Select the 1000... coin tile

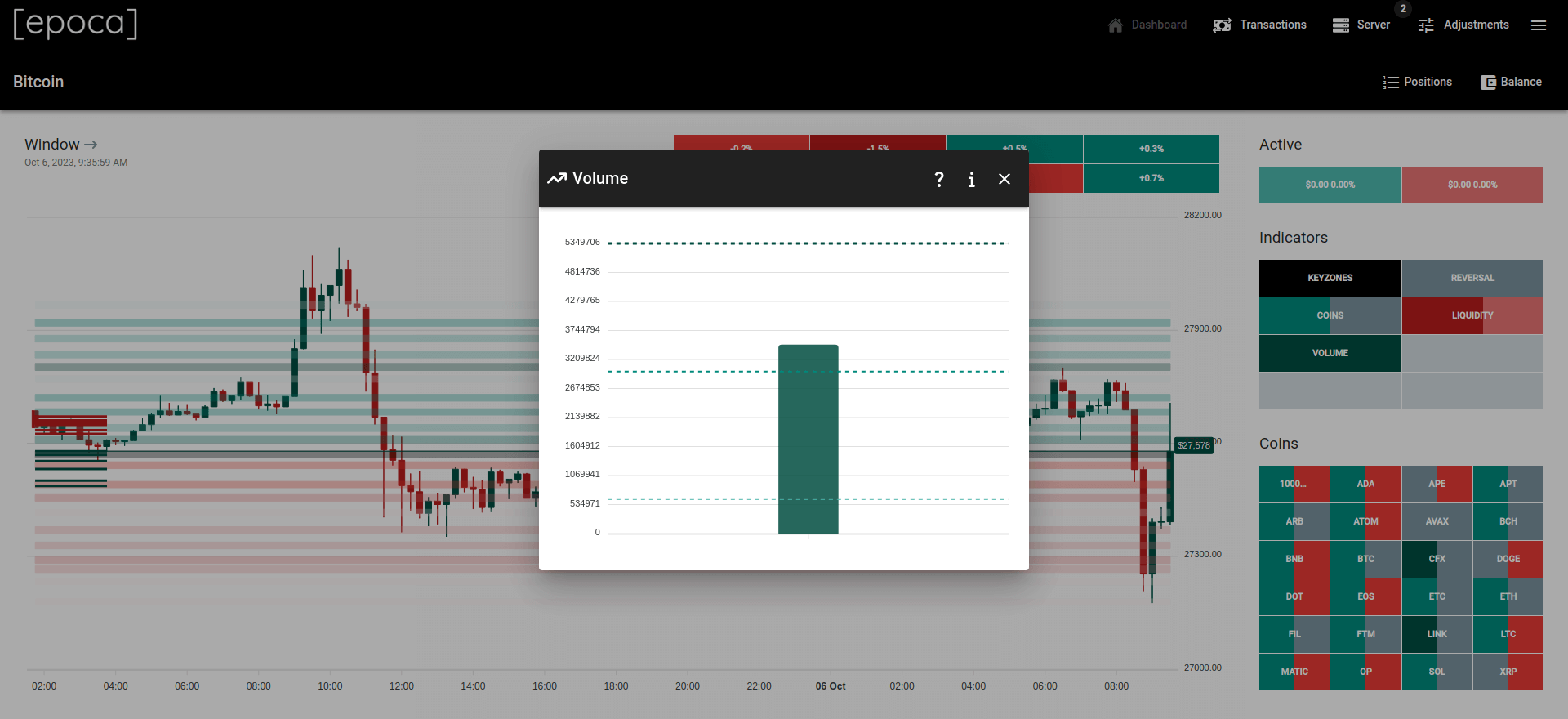[1294, 485]
